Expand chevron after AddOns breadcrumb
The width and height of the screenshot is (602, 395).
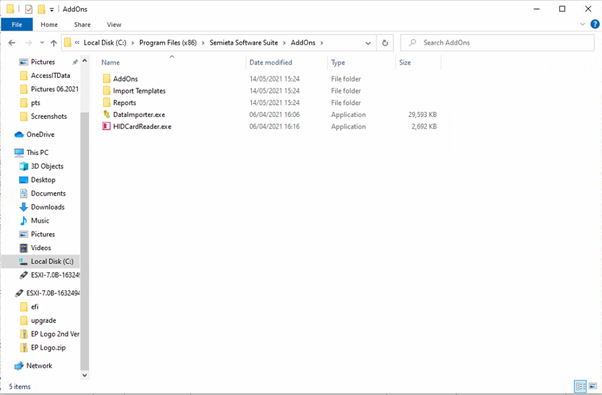point(322,43)
